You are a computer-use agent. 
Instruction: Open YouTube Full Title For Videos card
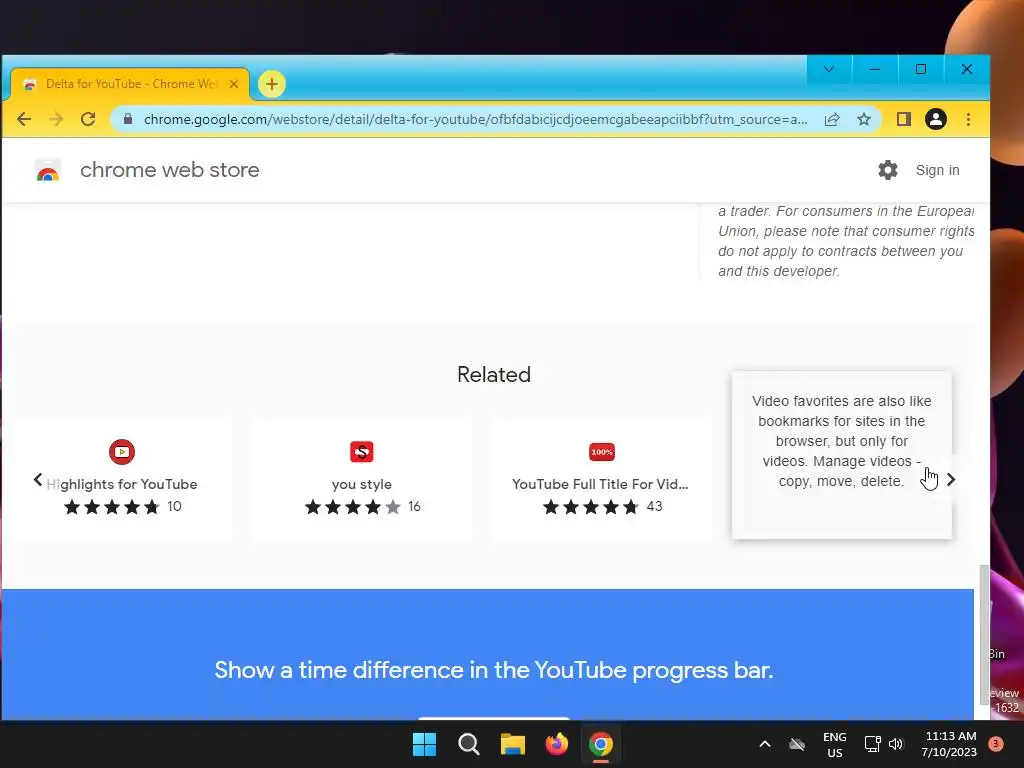(x=601, y=479)
